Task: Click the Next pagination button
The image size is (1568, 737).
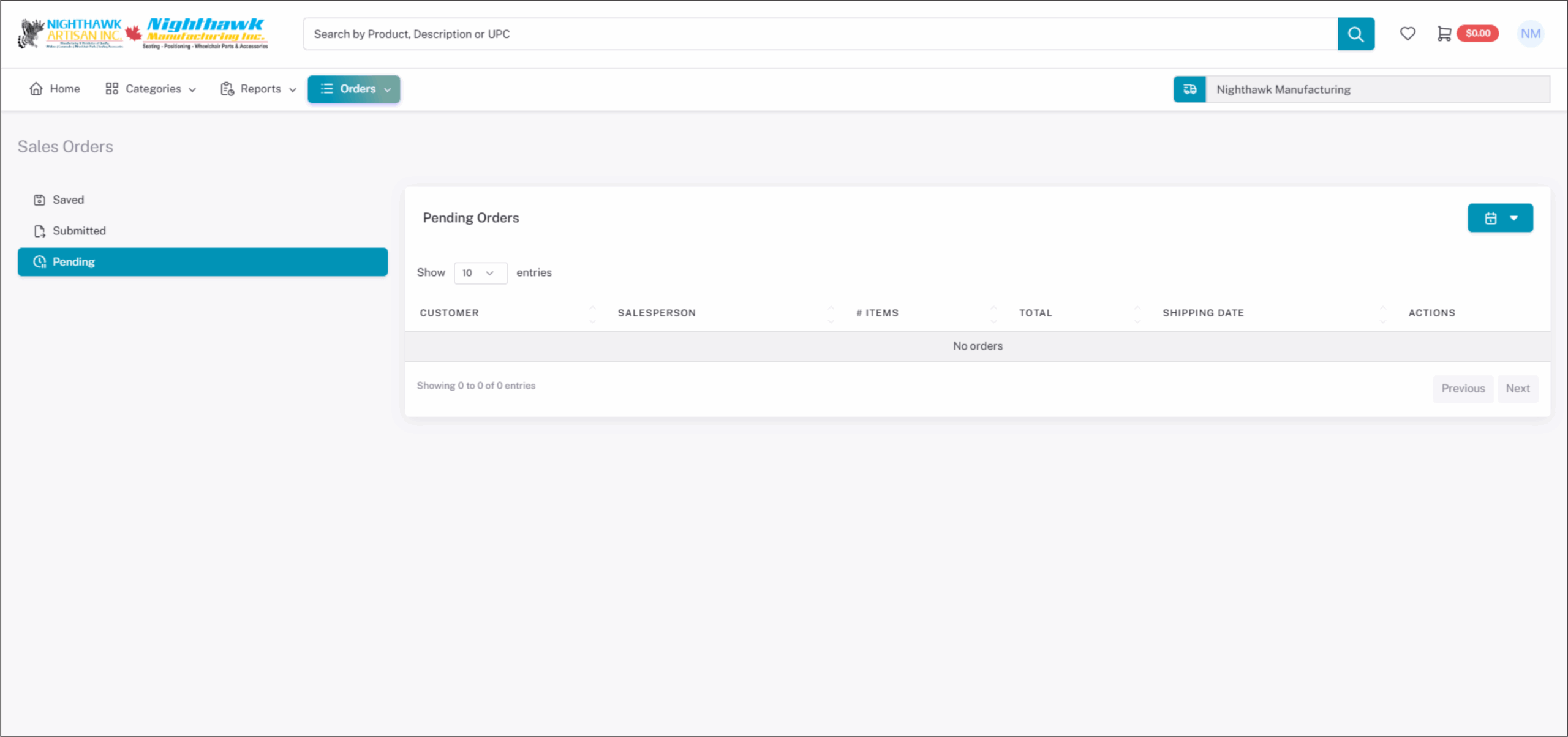Action: coord(1517,389)
